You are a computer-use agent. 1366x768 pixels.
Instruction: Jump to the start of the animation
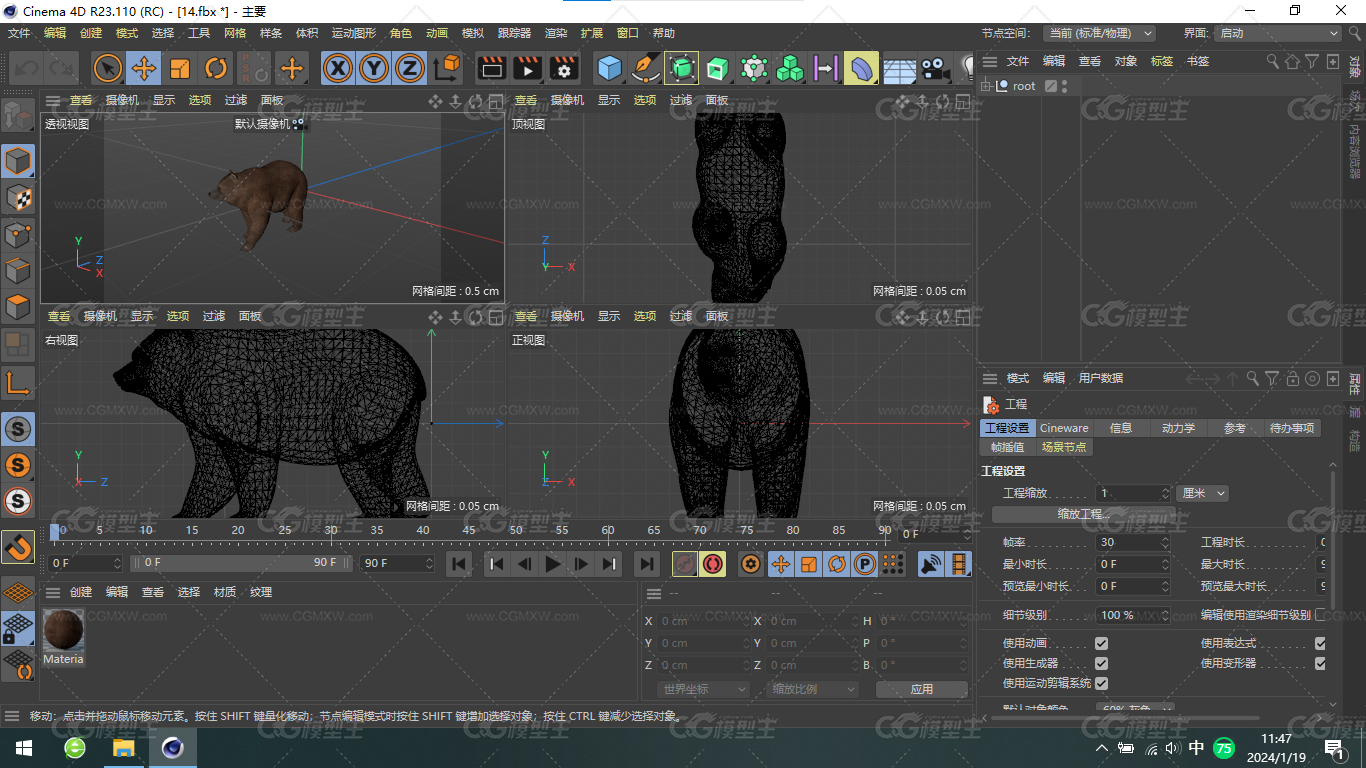click(x=458, y=564)
